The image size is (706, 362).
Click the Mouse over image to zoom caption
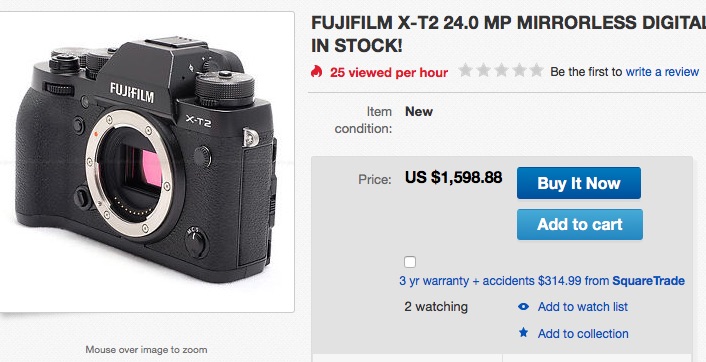(146, 349)
